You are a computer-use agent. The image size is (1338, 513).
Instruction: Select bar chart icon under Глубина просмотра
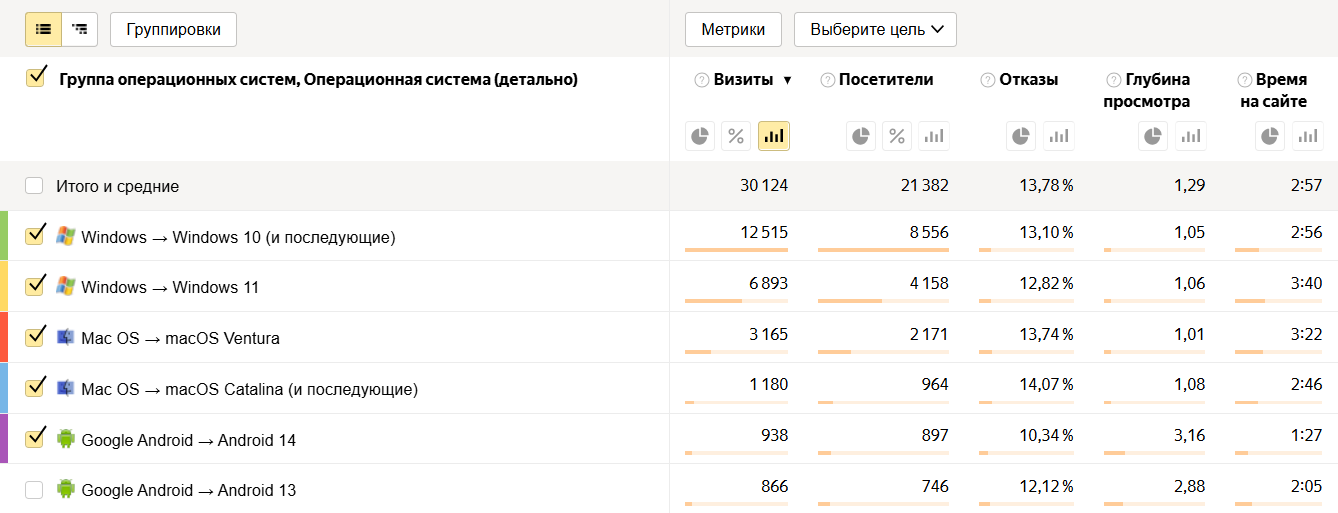point(1190,136)
